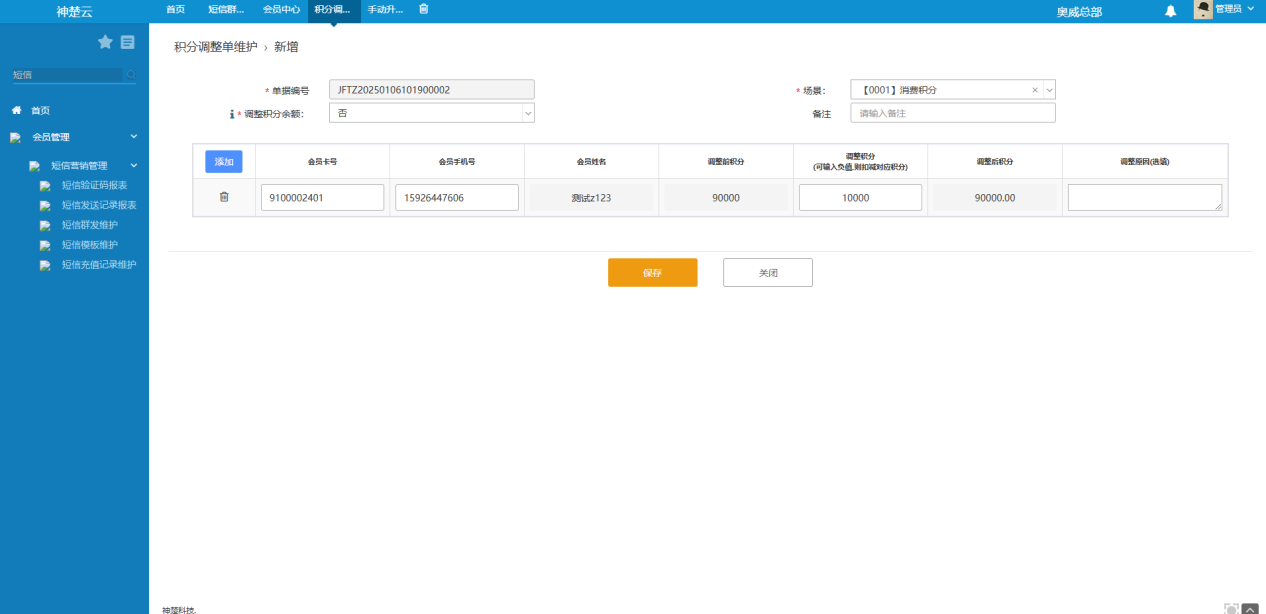Switch to the 短信群... tab
Image resolution: width=1266 pixels, height=614 pixels.
point(225,9)
